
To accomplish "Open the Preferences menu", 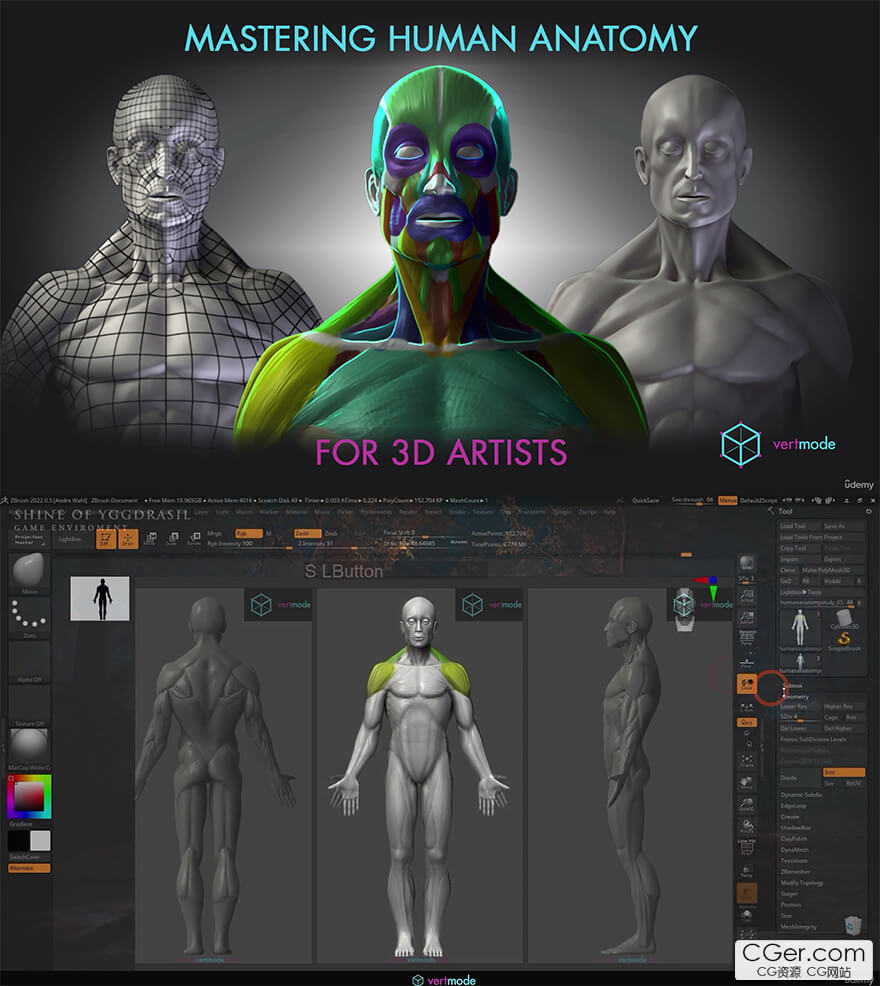I will (376, 512).
